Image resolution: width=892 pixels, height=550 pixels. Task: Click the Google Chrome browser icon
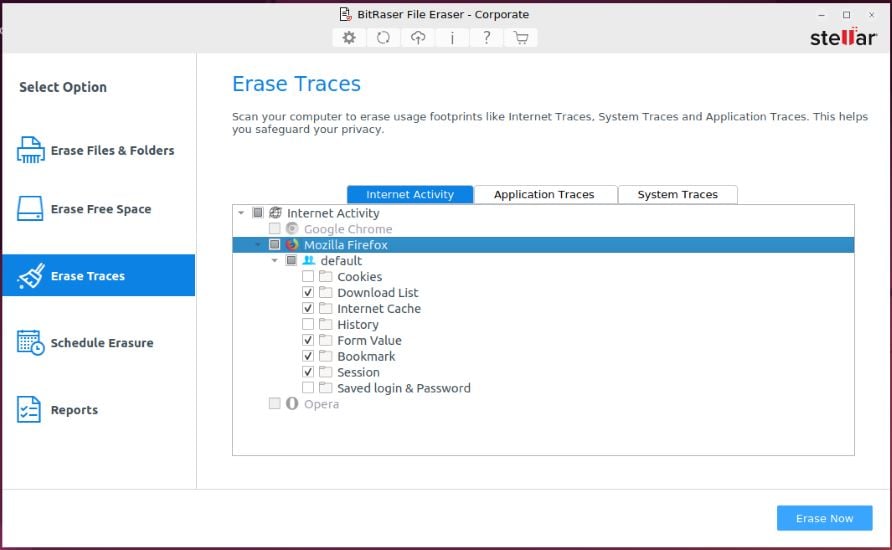292,229
